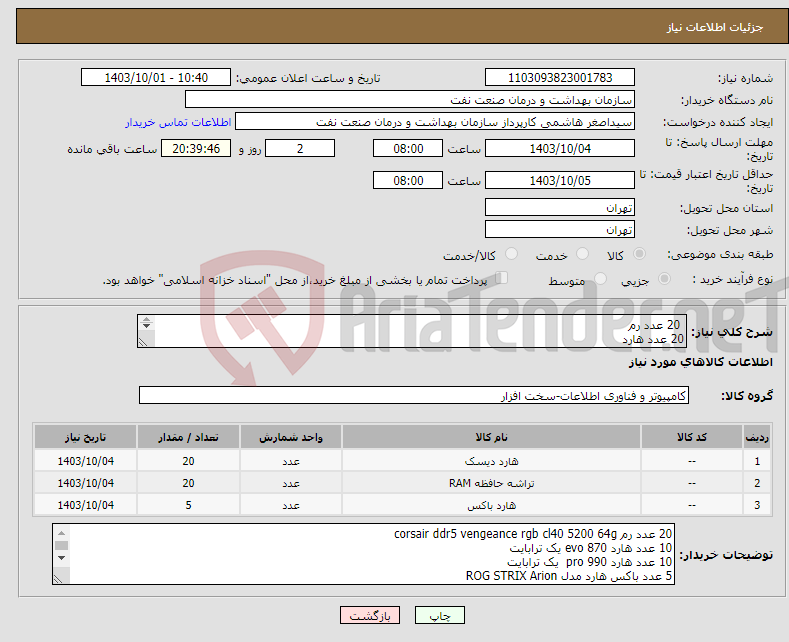Click the remaining time field 20:39:46
This screenshot has width=789, height=642.
click(x=196, y=148)
